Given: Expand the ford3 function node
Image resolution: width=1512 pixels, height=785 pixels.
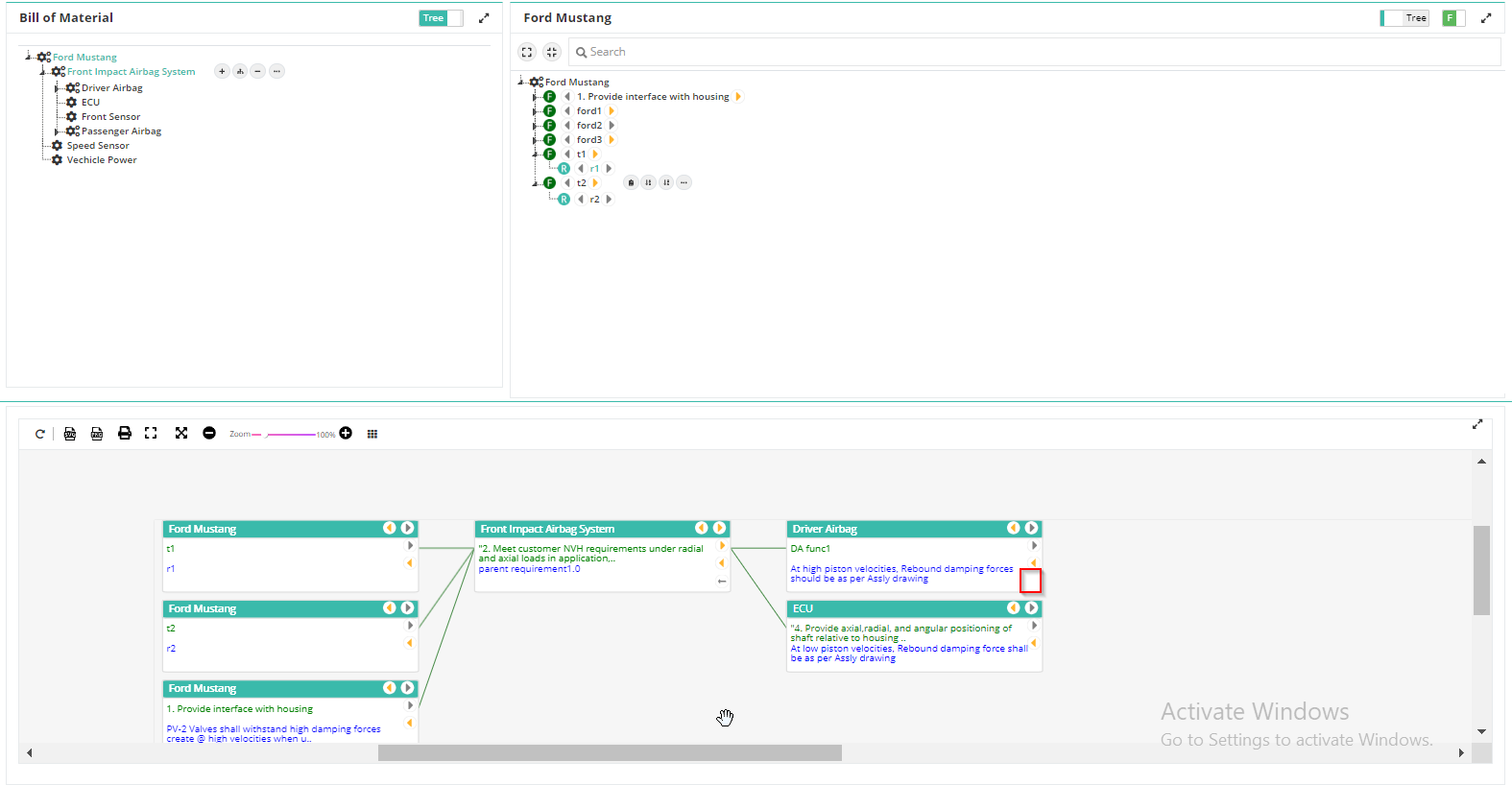Looking at the screenshot, I should [536, 140].
